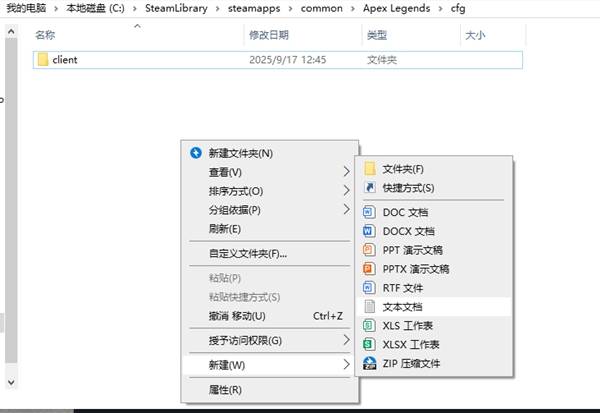Click the shortcut icon beside 快捷方式(S)
Screen dimensions: 600x413
(370, 188)
